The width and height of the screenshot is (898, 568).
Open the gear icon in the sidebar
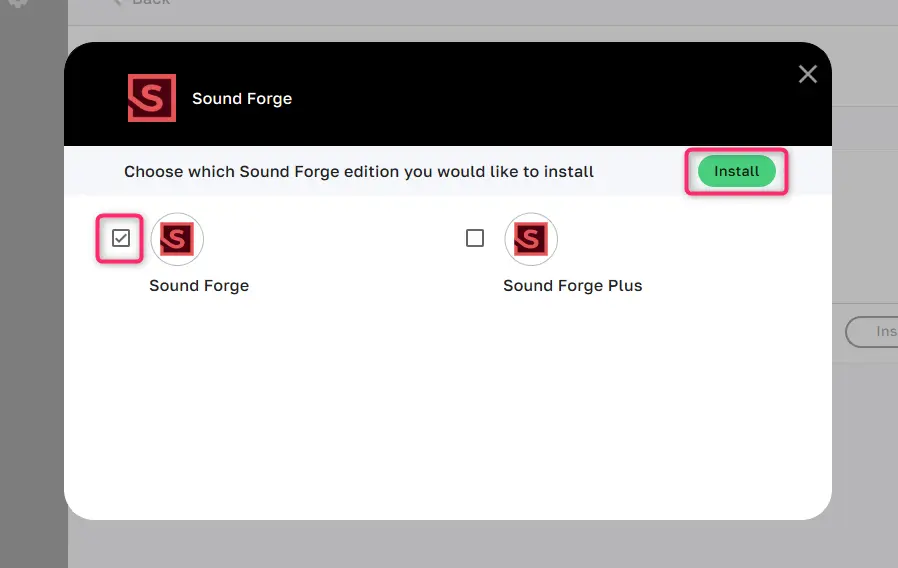click(18, 3)
